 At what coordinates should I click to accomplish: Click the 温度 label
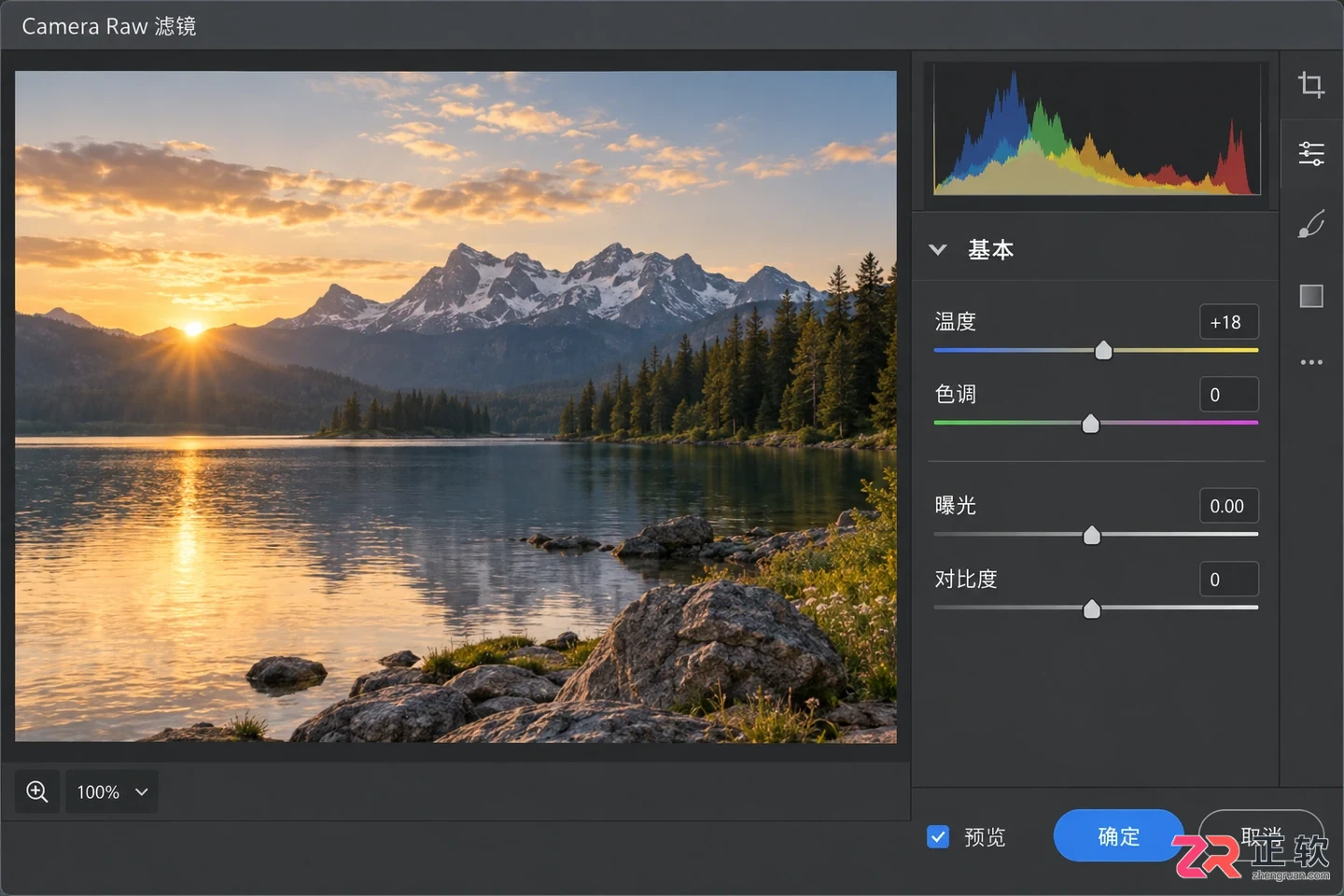pos(956,322)
